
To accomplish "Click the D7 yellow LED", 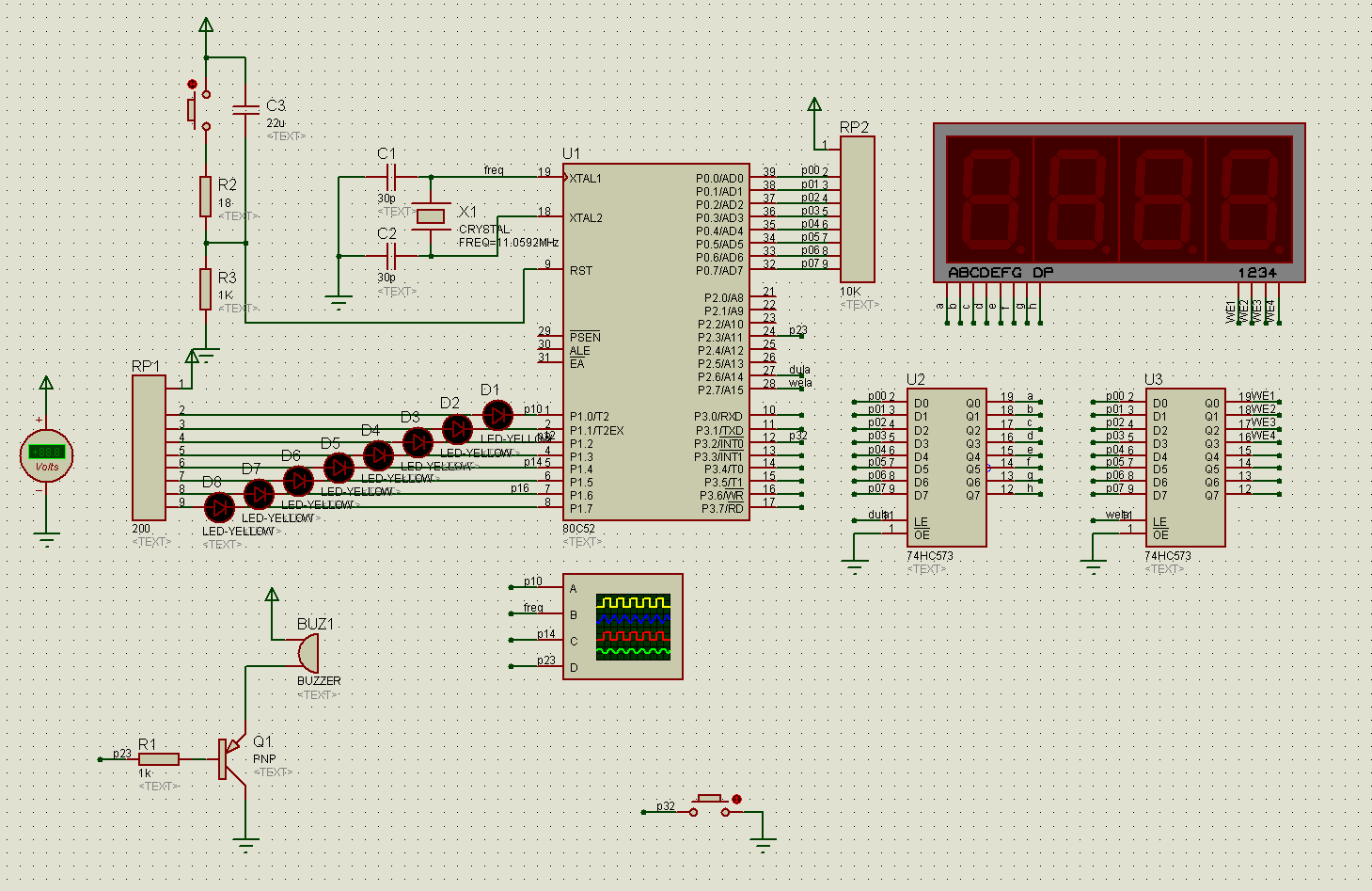I will coord(259,494).
